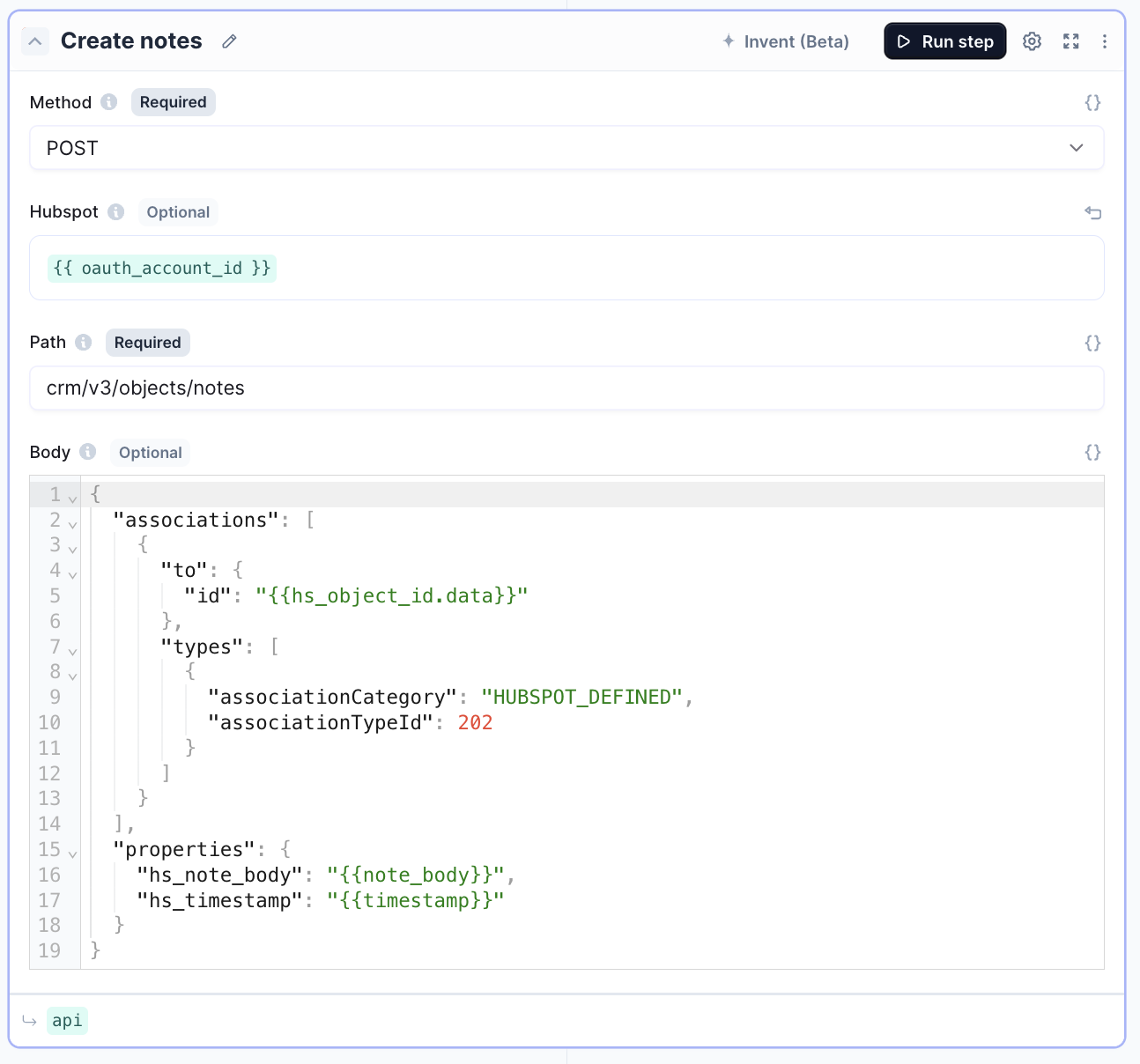
Task: Expand step to fullscreen
Action: point(1071,41)
